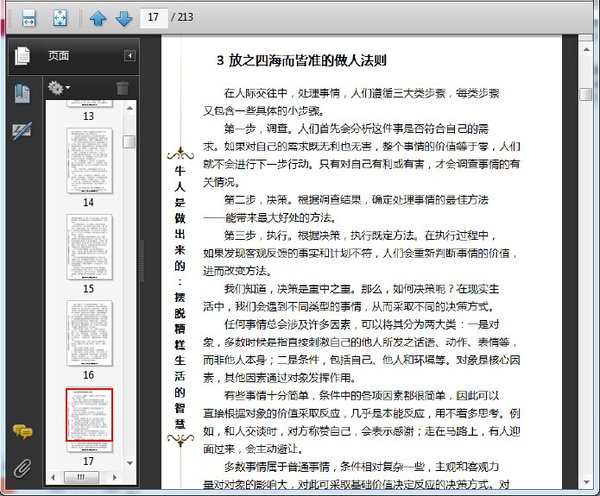Click document scroll up arrow
The image size is (600, 496).
point(586,49)
